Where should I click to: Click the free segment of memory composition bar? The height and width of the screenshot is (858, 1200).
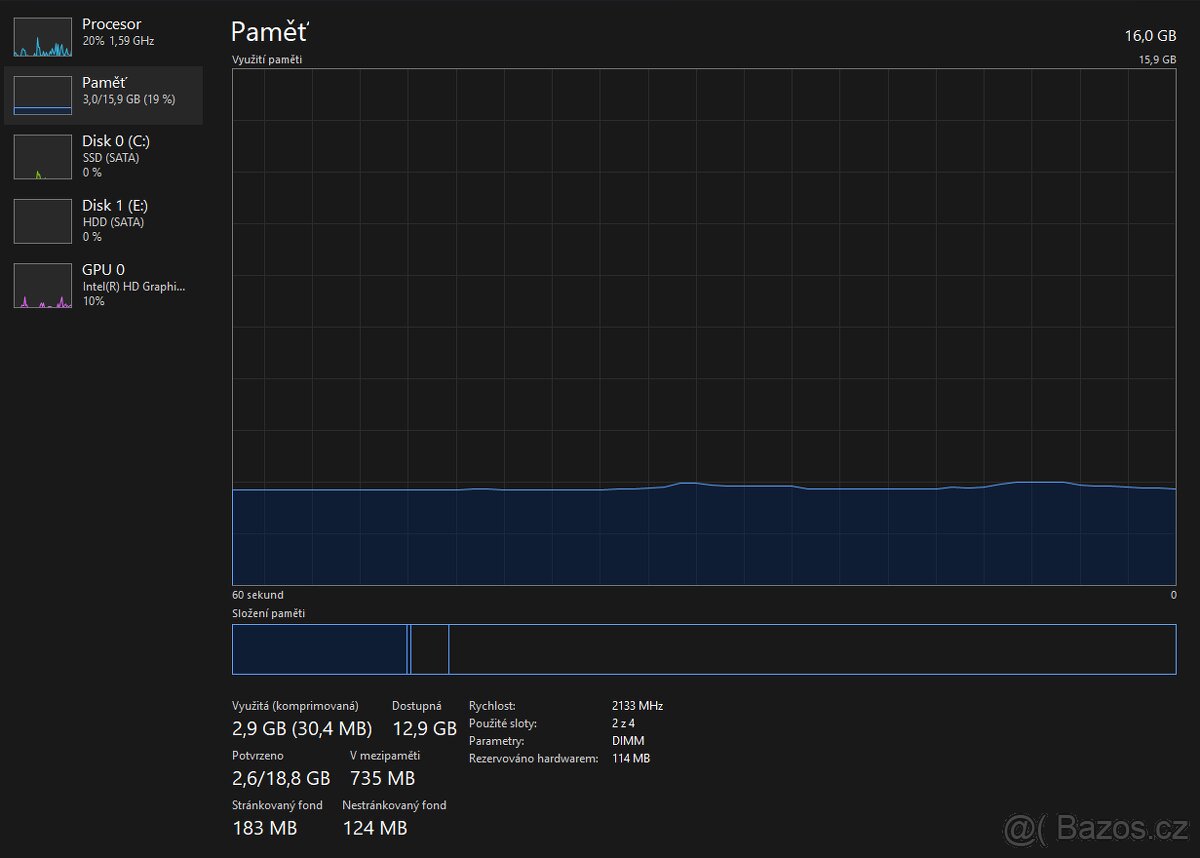810,649
